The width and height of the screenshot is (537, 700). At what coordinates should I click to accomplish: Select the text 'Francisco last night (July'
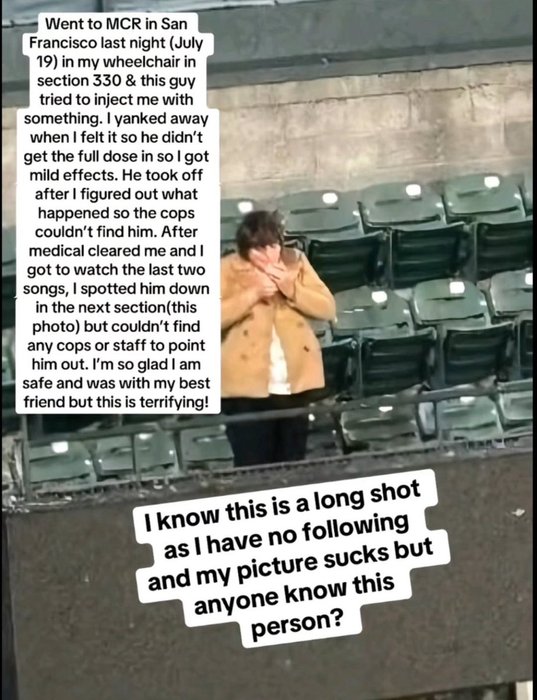click(x=116, y=43)
